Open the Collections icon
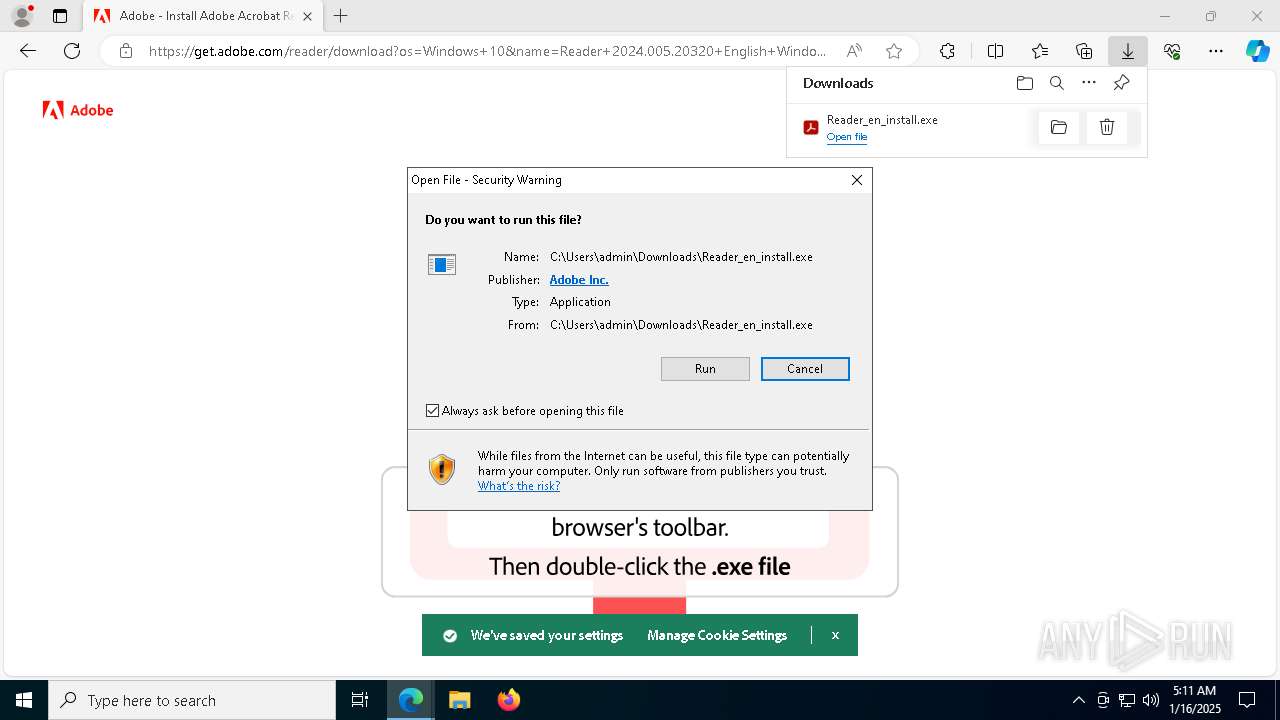The width and height of the screenshot is (1280, 720). coord(1084,51)
